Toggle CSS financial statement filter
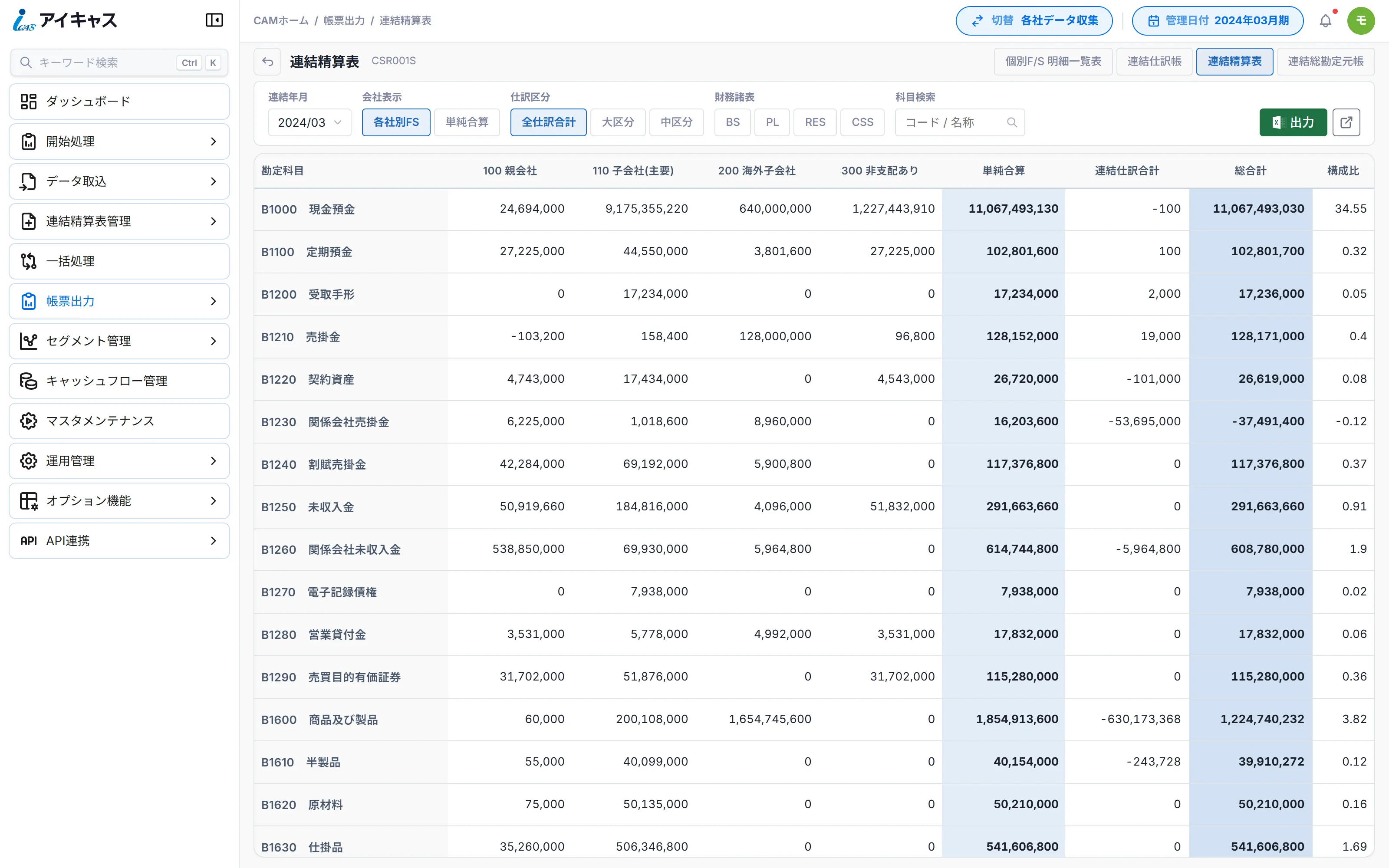The image size is (1389, 868). click(862, 122)
